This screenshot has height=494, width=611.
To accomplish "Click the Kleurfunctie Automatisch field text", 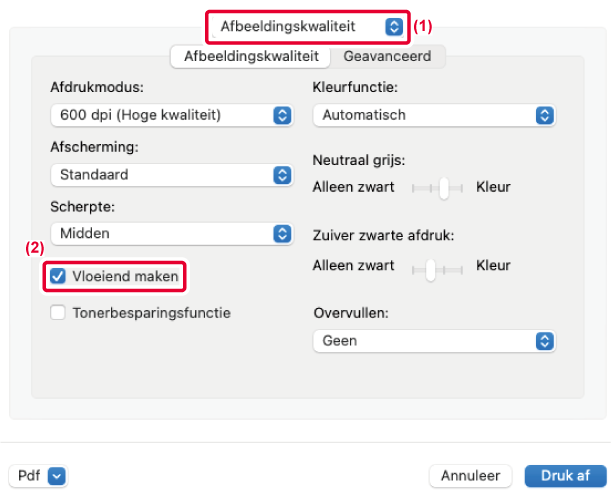I will [x=364, y=115].
